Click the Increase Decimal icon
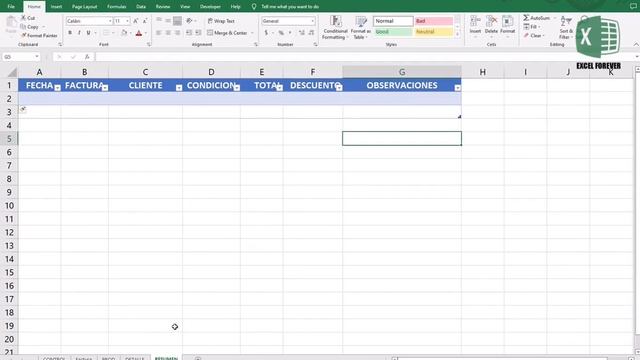640x360 pixels. coord(302,33)
